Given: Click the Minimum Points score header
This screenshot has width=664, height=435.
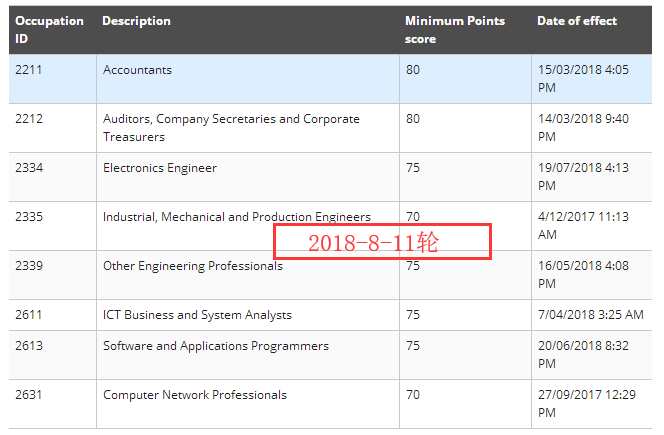Looking at the screenshot, I should coord(455,29).
